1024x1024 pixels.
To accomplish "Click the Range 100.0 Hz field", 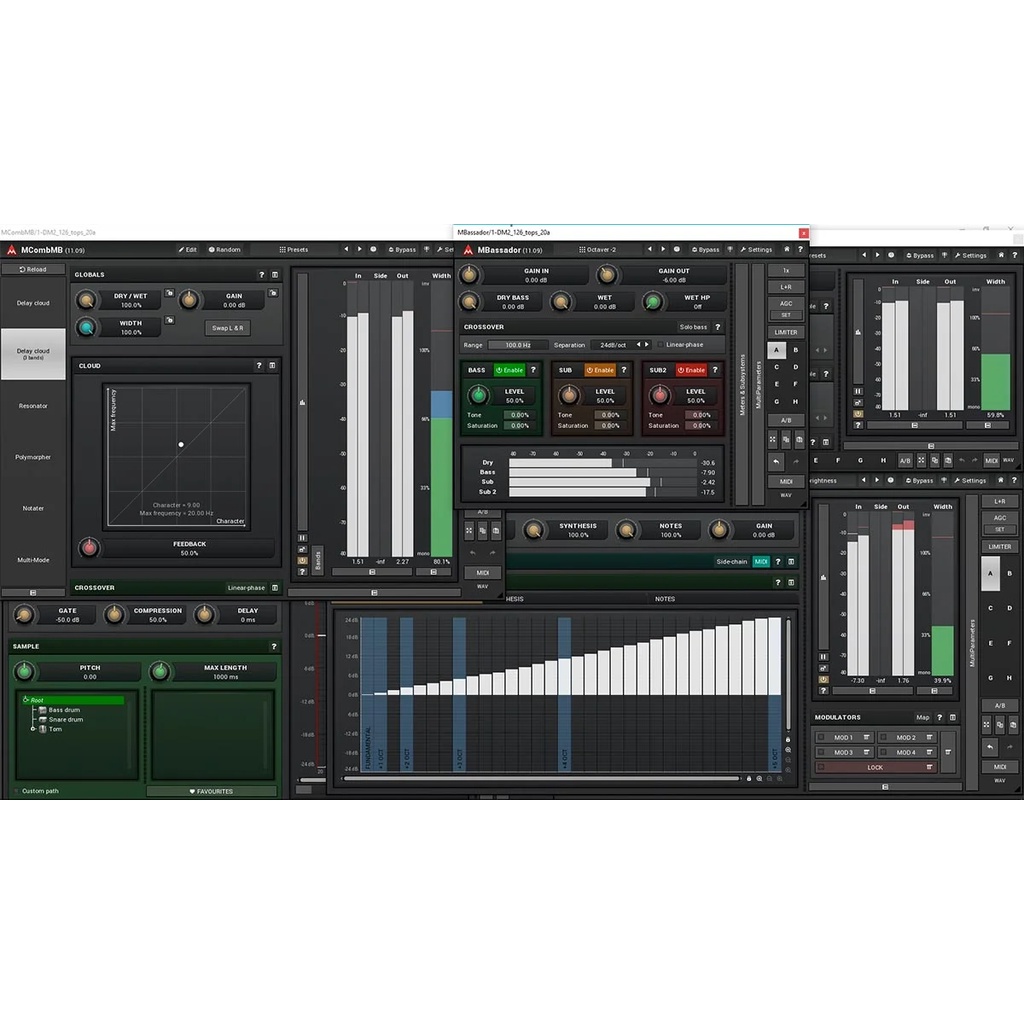I will (518, 345).
